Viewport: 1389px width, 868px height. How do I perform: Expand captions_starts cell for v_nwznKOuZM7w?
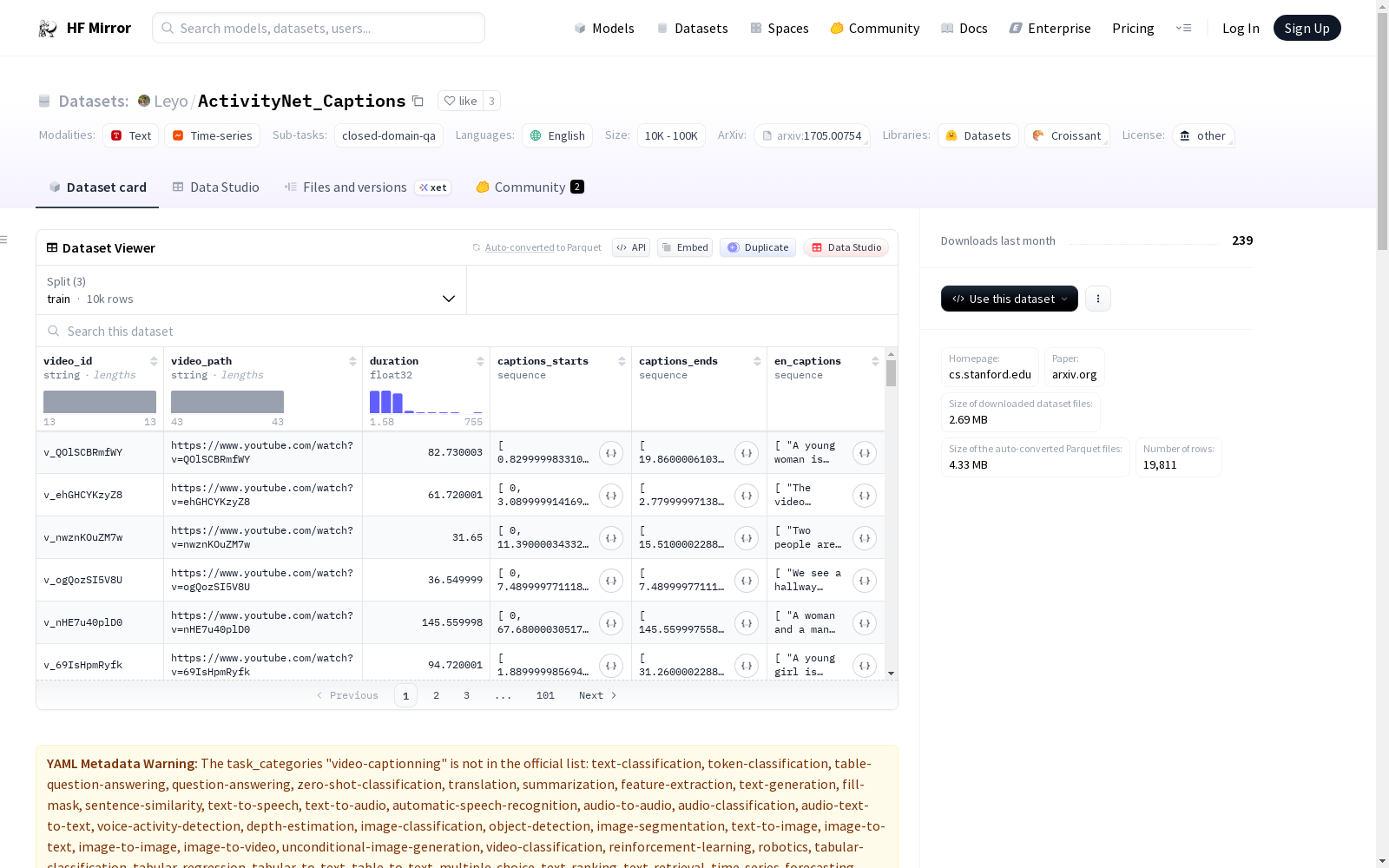(611, 538)
